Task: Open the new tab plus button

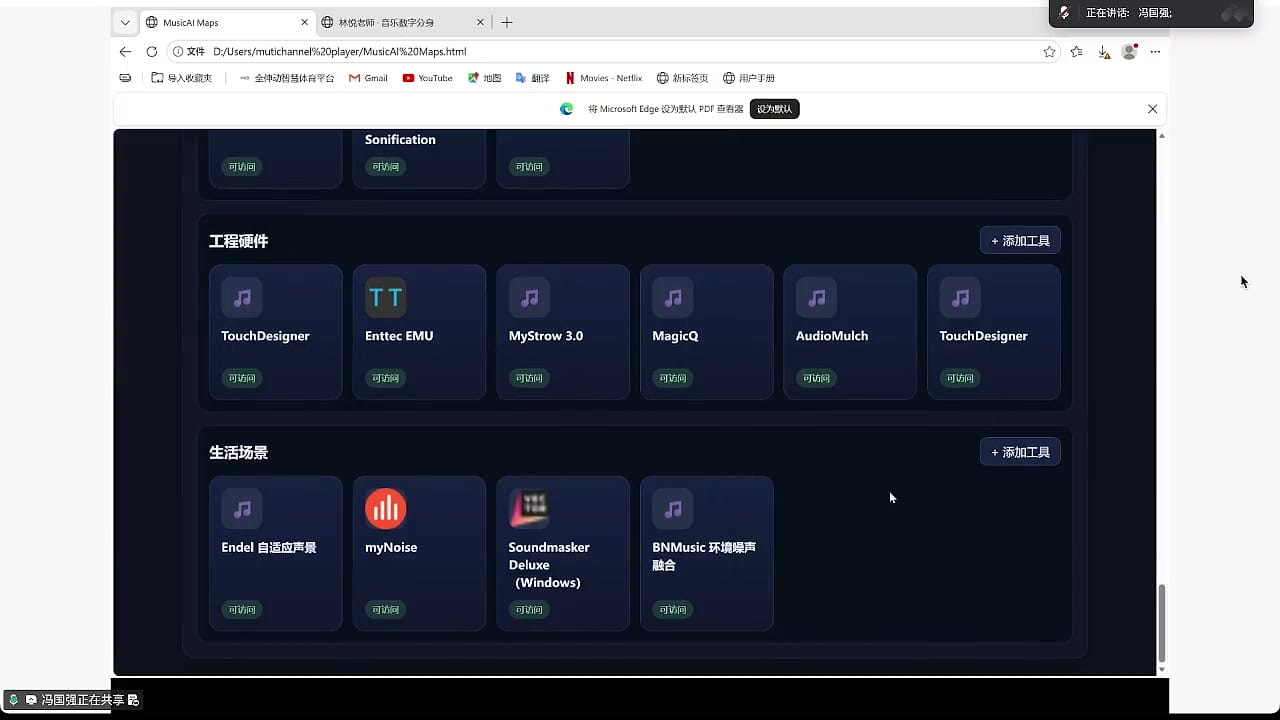Action: tap(507, 22)
